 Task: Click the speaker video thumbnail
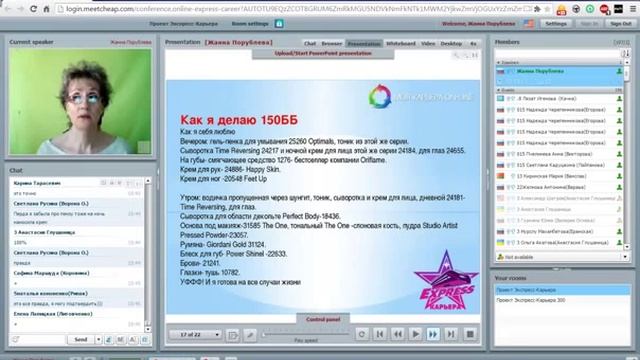point(80,102)
